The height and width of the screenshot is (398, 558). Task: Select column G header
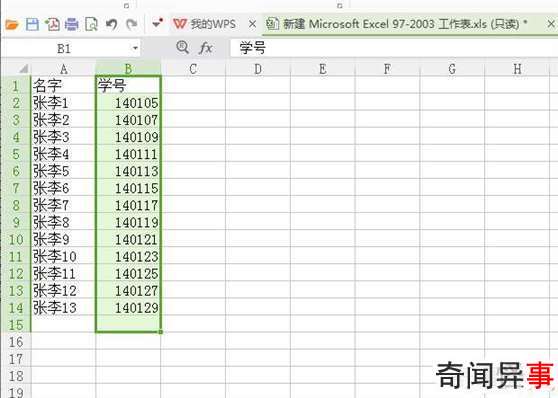coord(452,69)
